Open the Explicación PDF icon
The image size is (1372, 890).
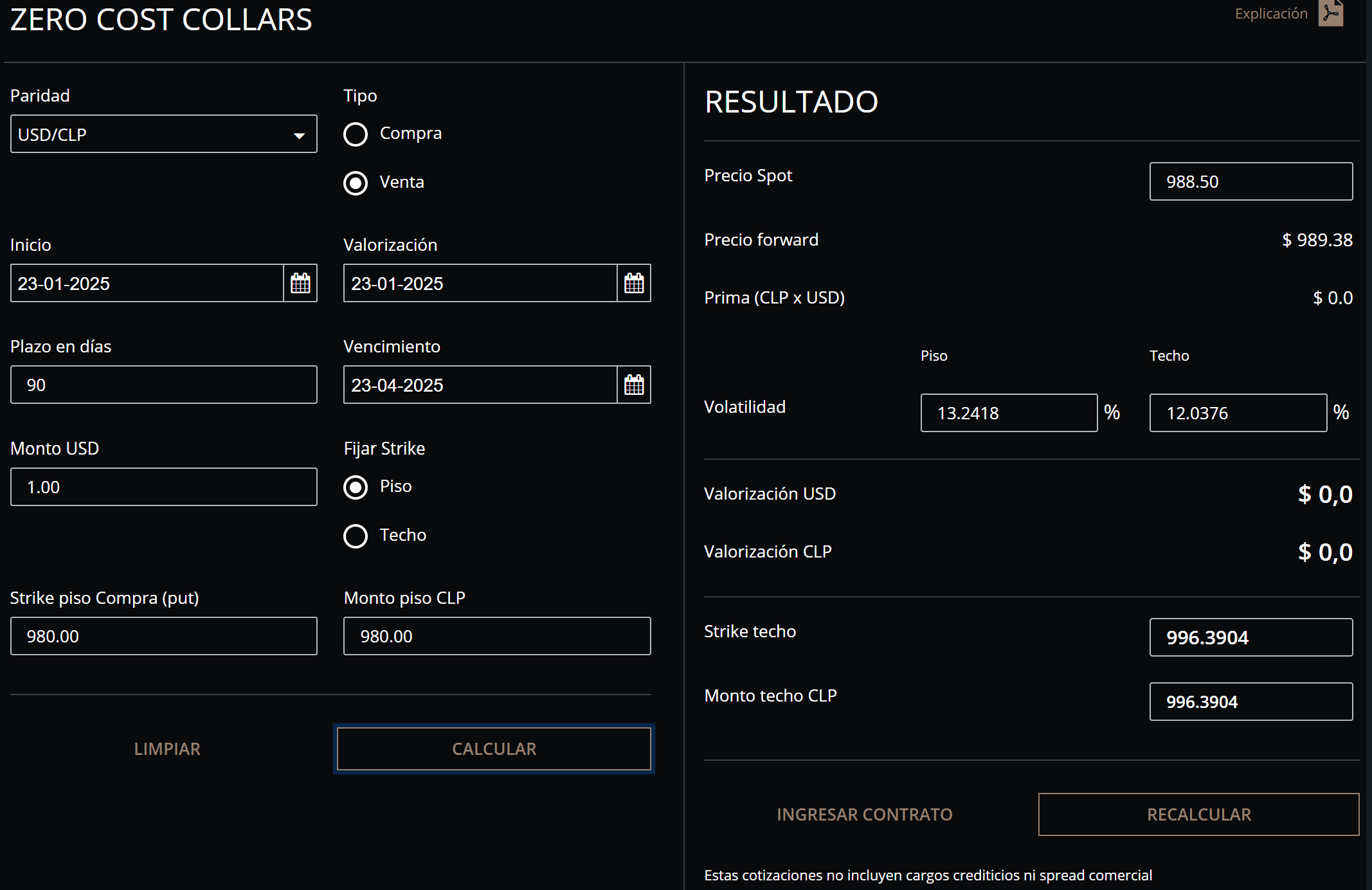(x=1331, y=13)
